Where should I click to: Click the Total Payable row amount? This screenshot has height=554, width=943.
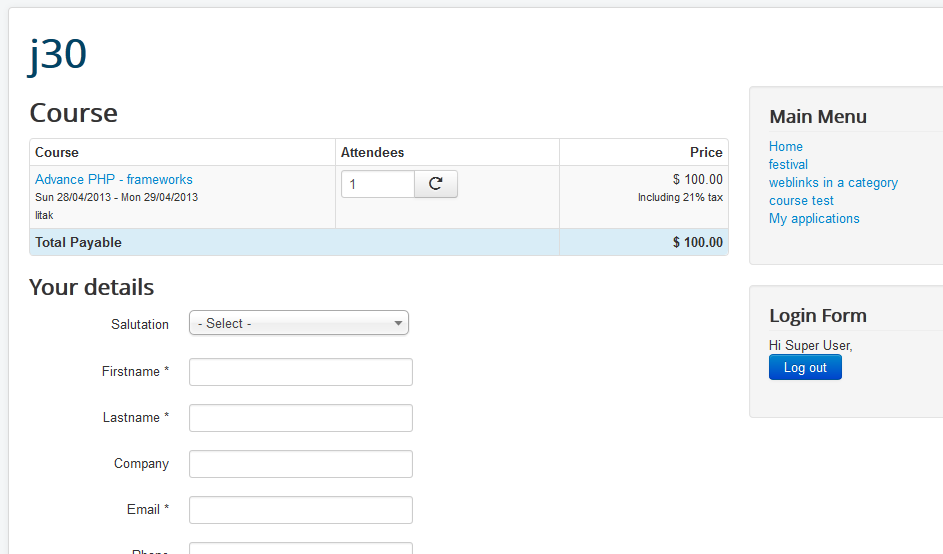(697, 242)
